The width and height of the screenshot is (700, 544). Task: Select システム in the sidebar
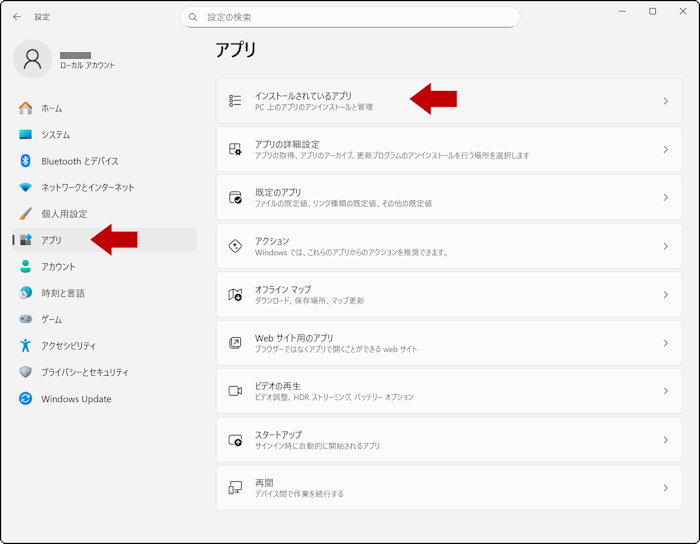click(x=55, y=135)
